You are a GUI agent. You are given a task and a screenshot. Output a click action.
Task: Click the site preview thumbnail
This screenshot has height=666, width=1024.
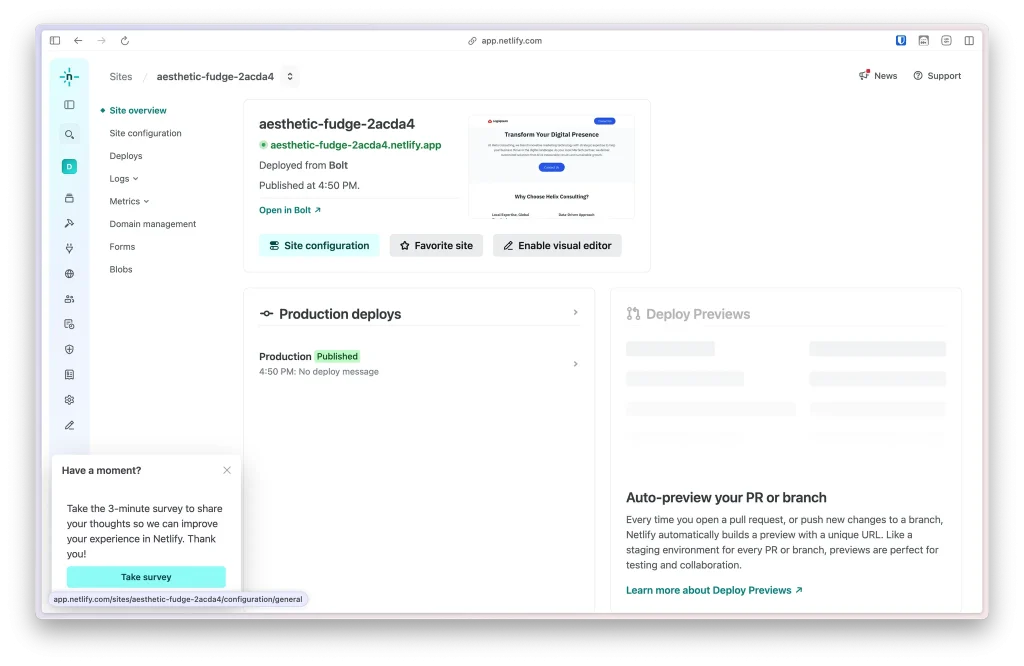pos(551,166)
